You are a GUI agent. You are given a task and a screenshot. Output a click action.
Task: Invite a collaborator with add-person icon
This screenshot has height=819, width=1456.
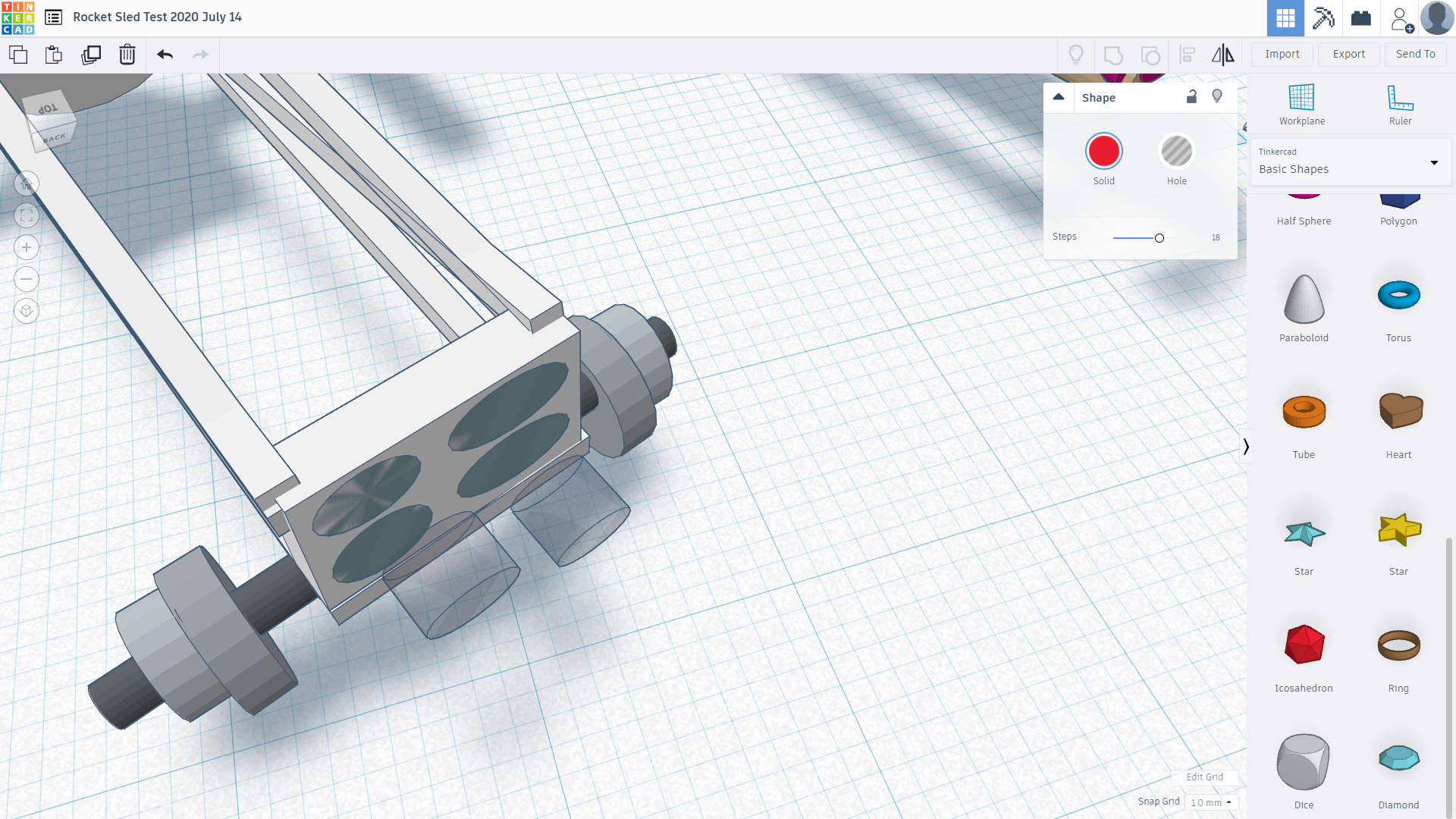[1401, 19]
